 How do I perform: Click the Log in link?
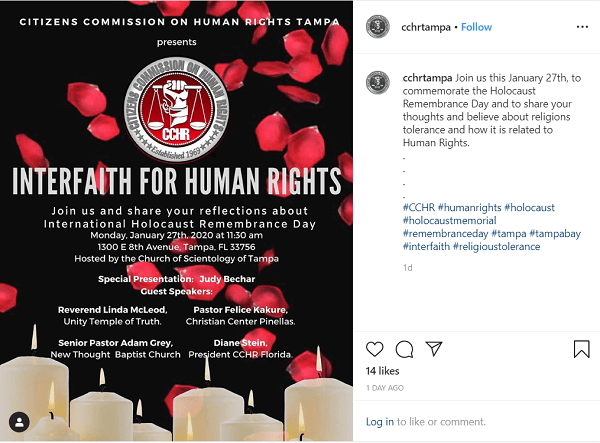coord(379,422)
